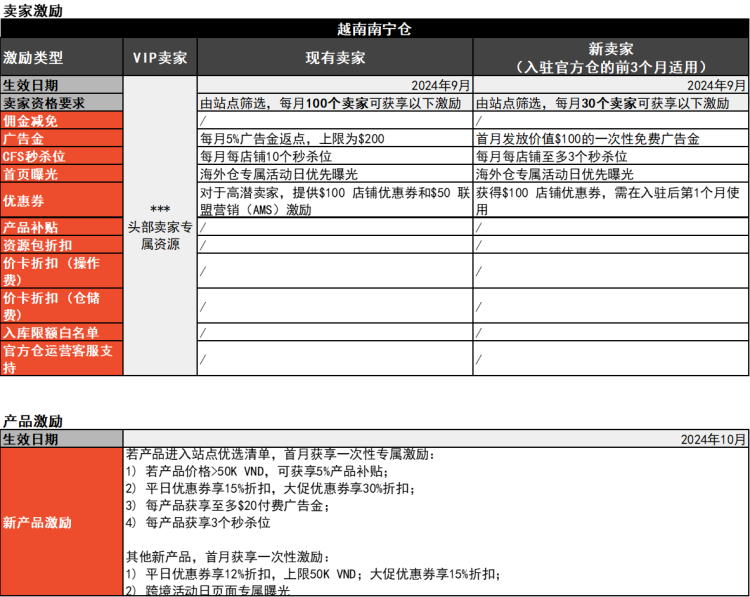Screen dimensions: 750x597
Task: Click the 新产品激励 orange cell
Action: pos(61,522)
